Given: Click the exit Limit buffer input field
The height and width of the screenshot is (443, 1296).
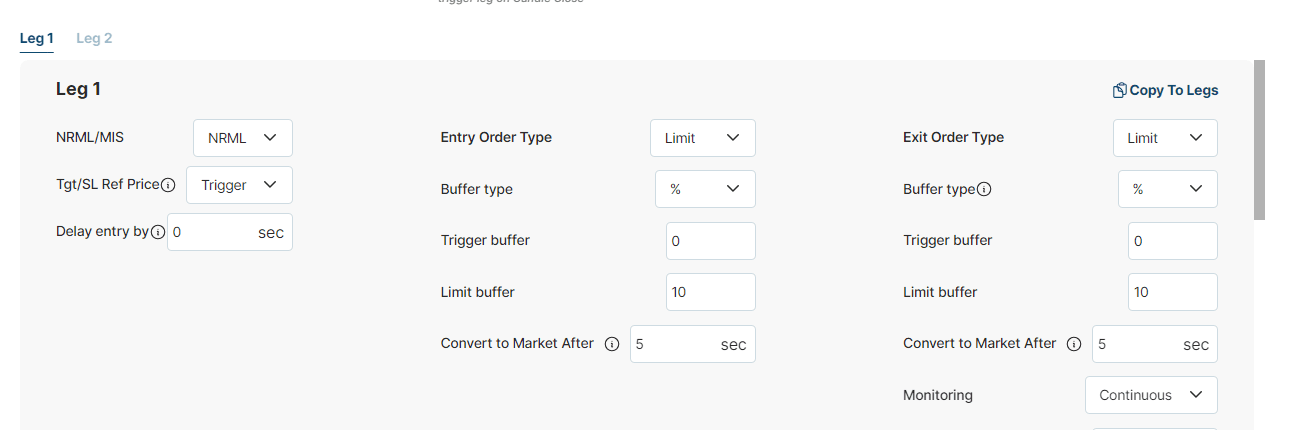Looking at the screenshot, I should click(x=1172, y=292).
